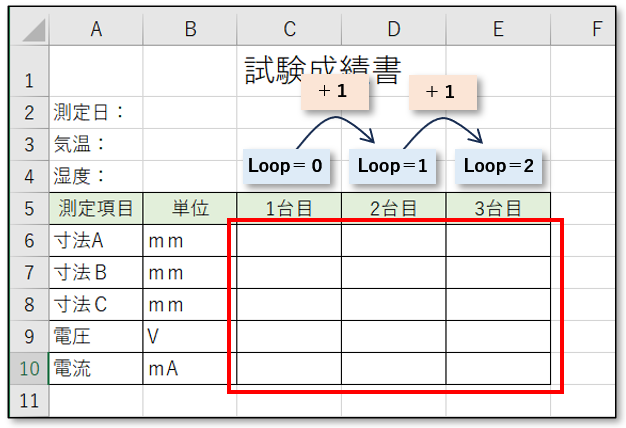Select the 3台目 column heading cell
This screenshot has height=428, width=626.
point(498,209)
